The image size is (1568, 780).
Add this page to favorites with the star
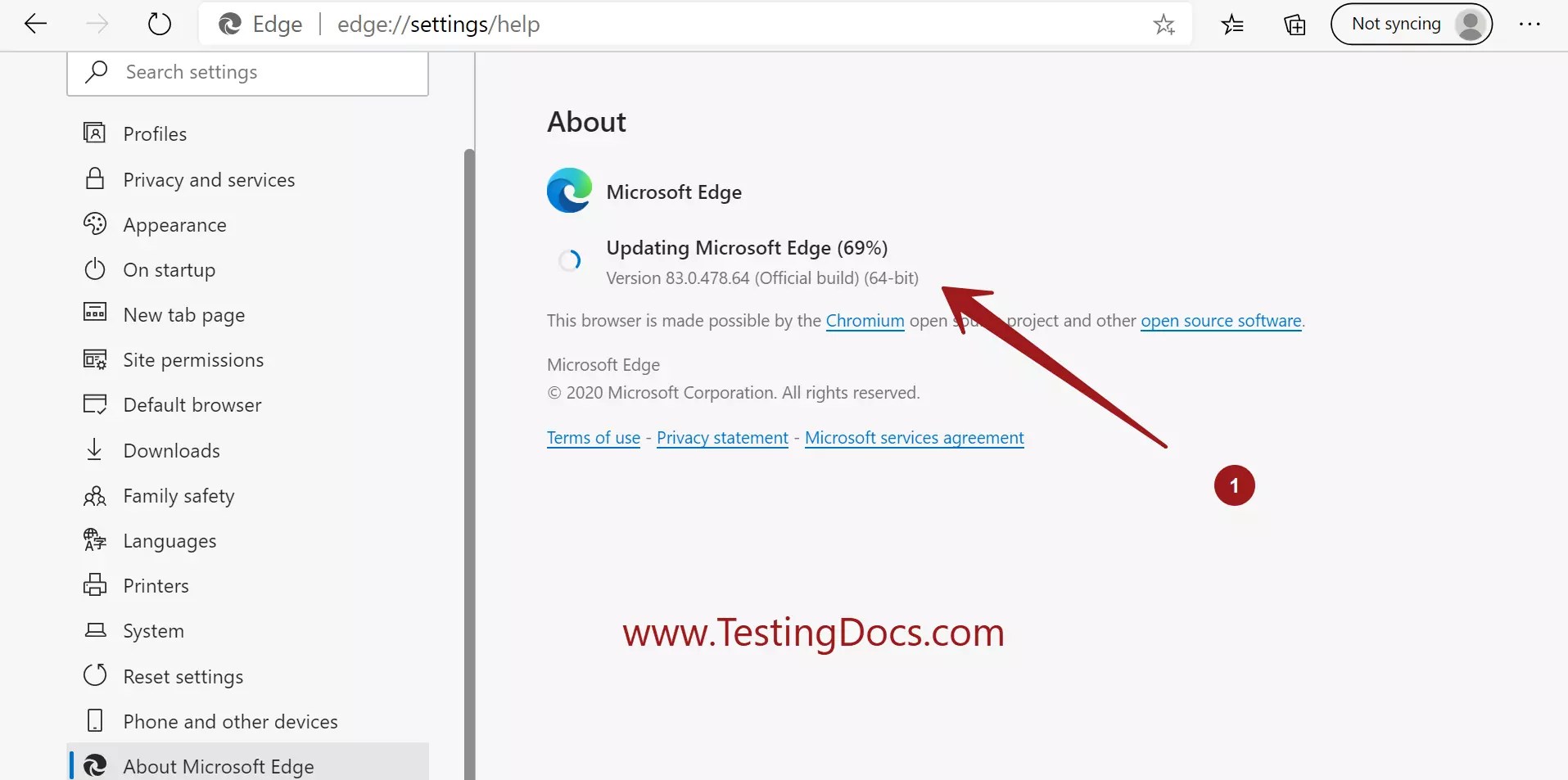click(1164, 24)
